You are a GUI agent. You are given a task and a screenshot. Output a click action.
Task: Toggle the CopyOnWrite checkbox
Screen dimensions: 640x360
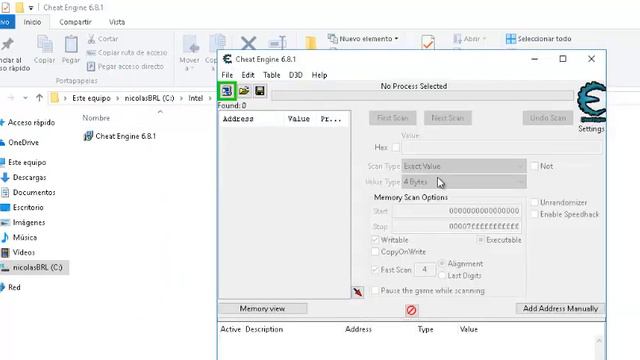[375, 252]
